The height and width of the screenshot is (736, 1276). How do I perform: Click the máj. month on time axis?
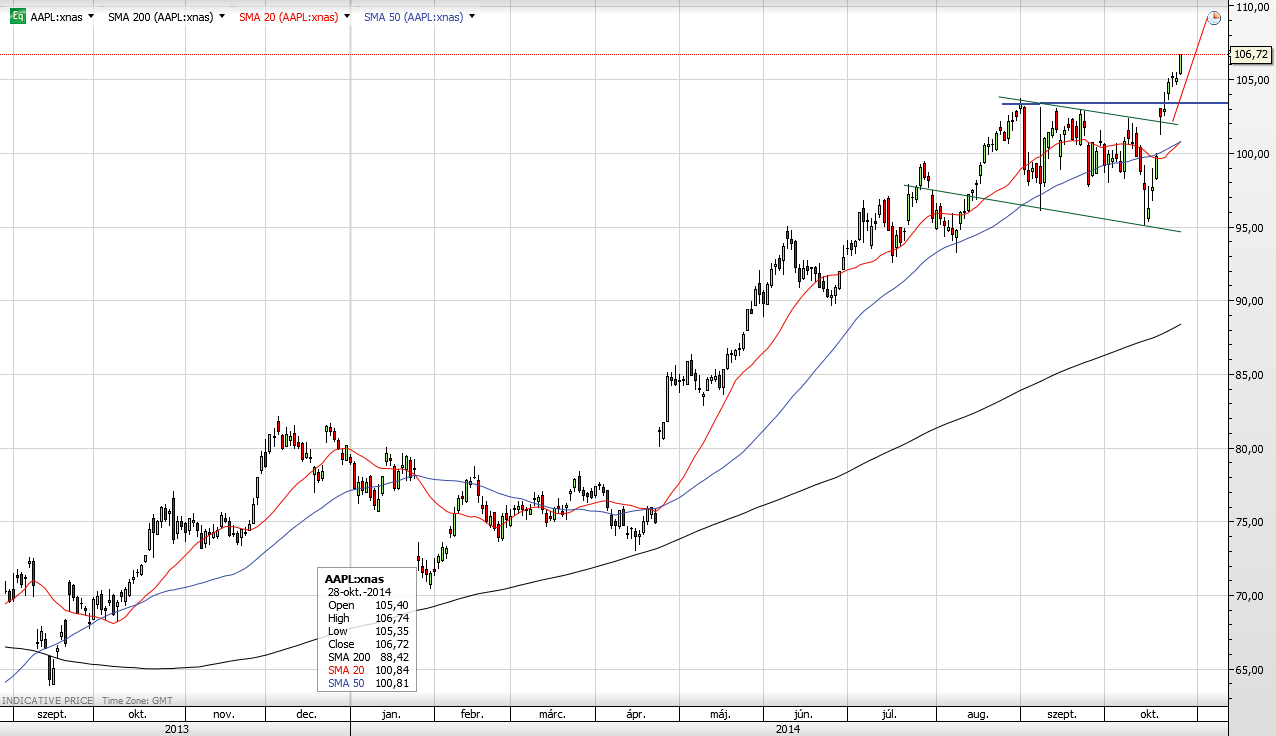720,715
